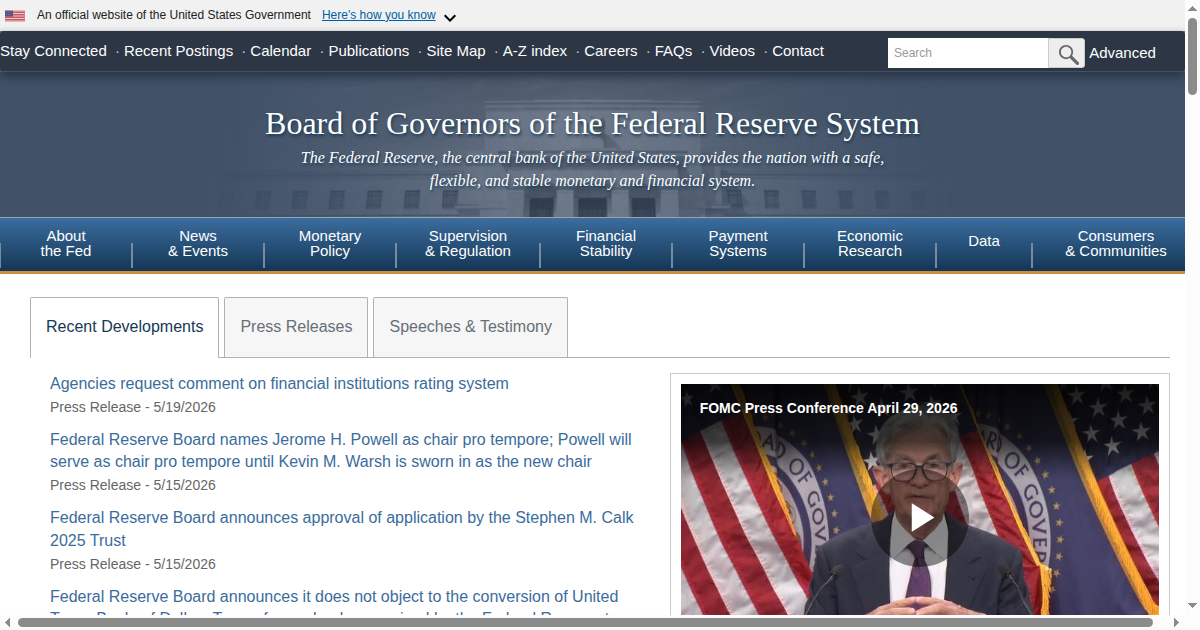
Task: Play the FOMC Press Conference video
Action: (x=920, y=517)
